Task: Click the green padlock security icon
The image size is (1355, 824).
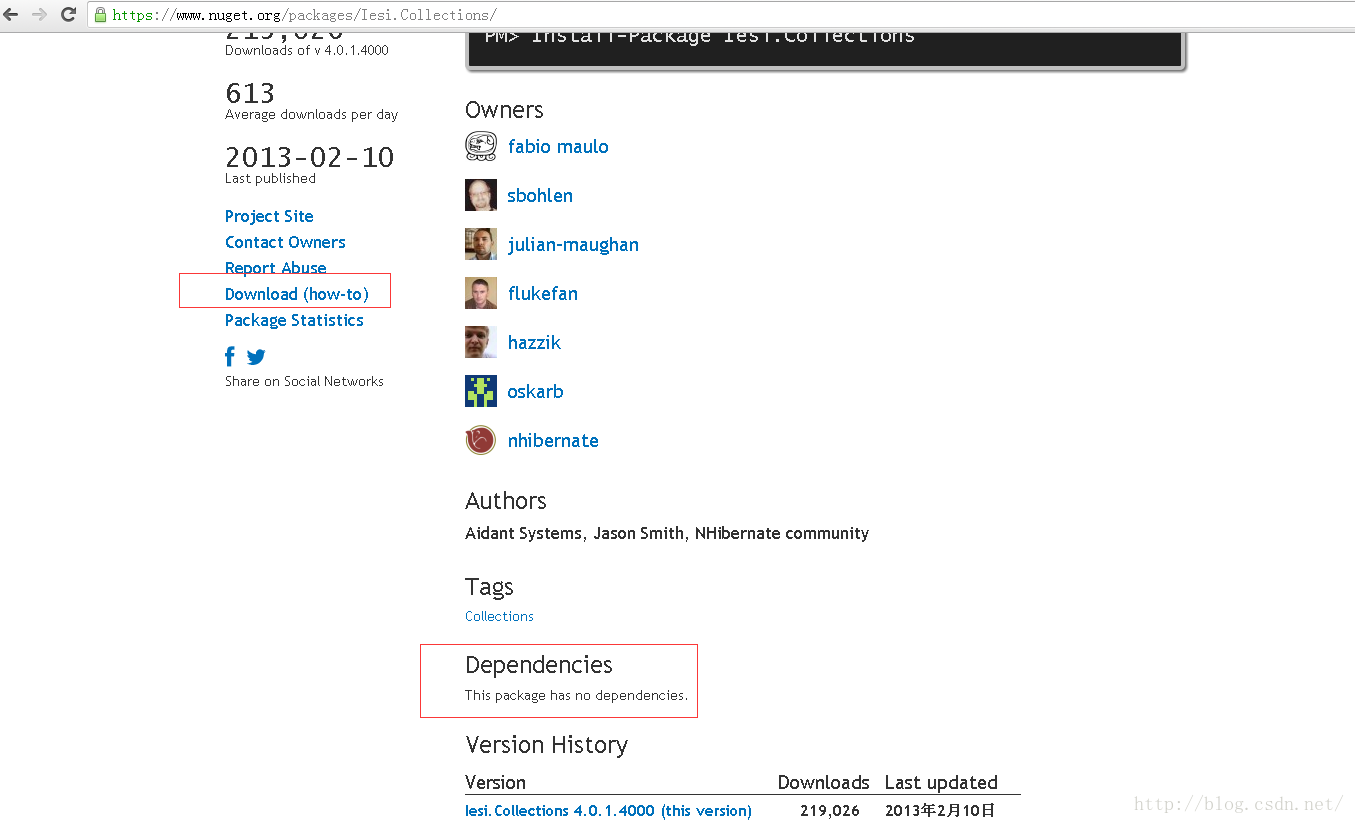Action: coord(100,15)
